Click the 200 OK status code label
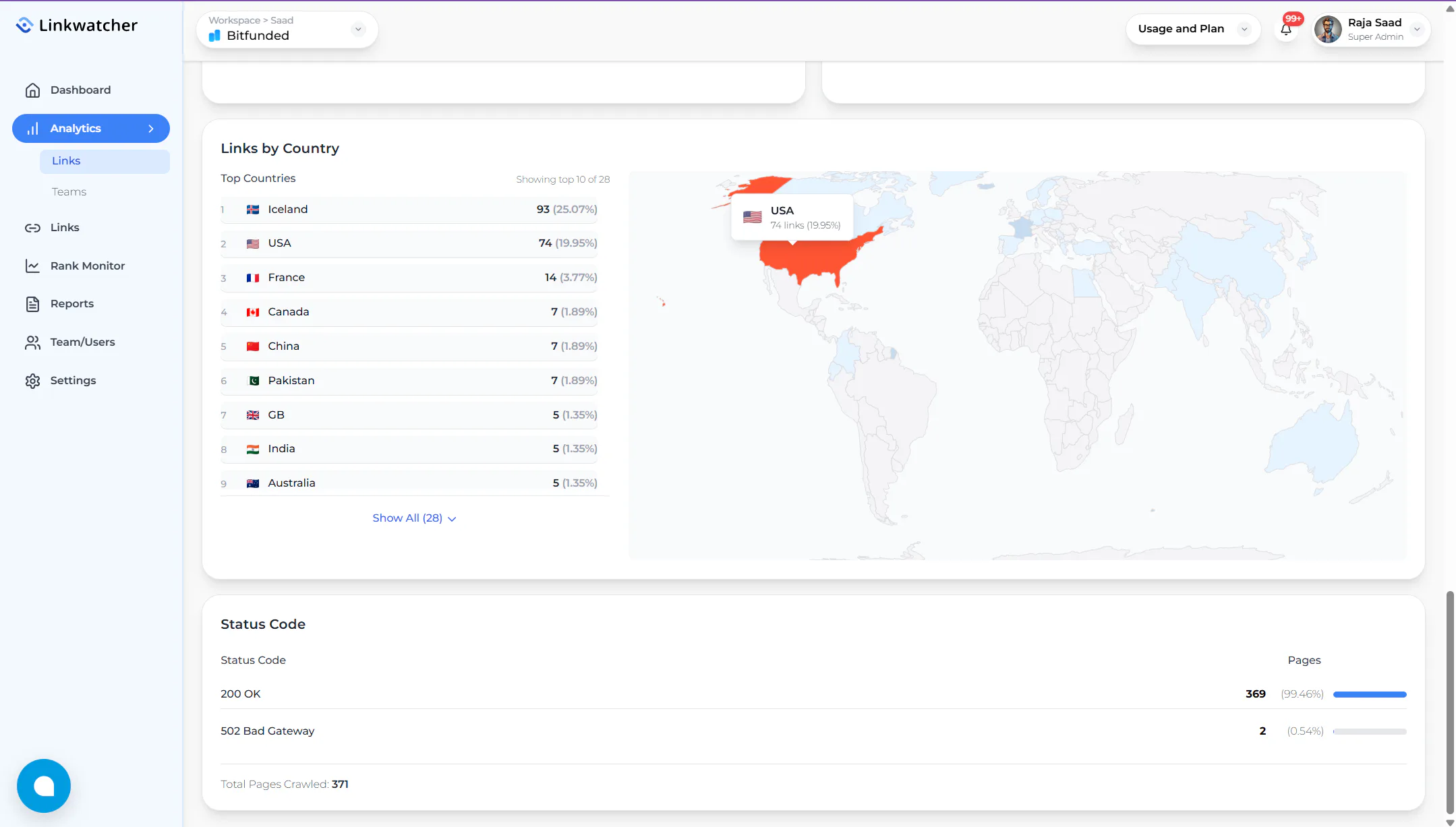 coord(240,694)
